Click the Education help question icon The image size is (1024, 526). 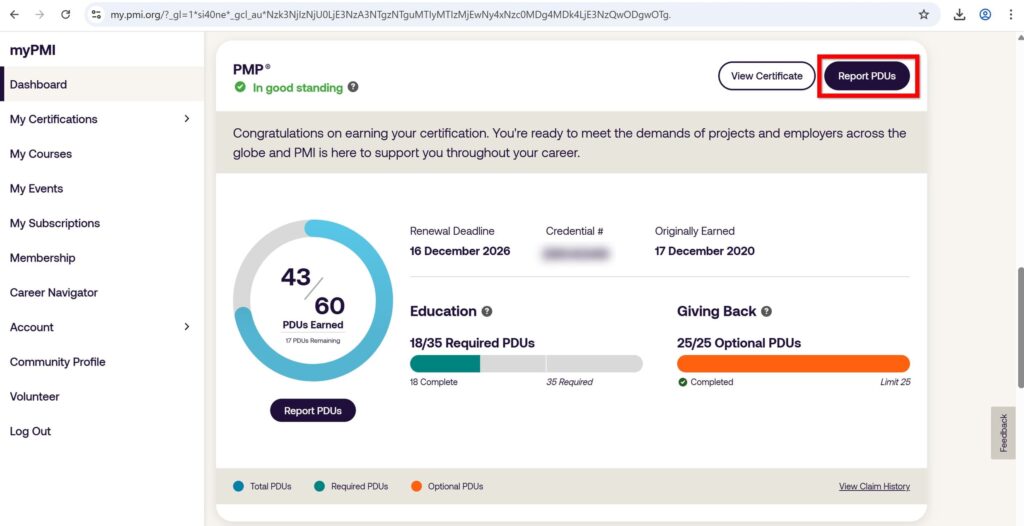487,311
